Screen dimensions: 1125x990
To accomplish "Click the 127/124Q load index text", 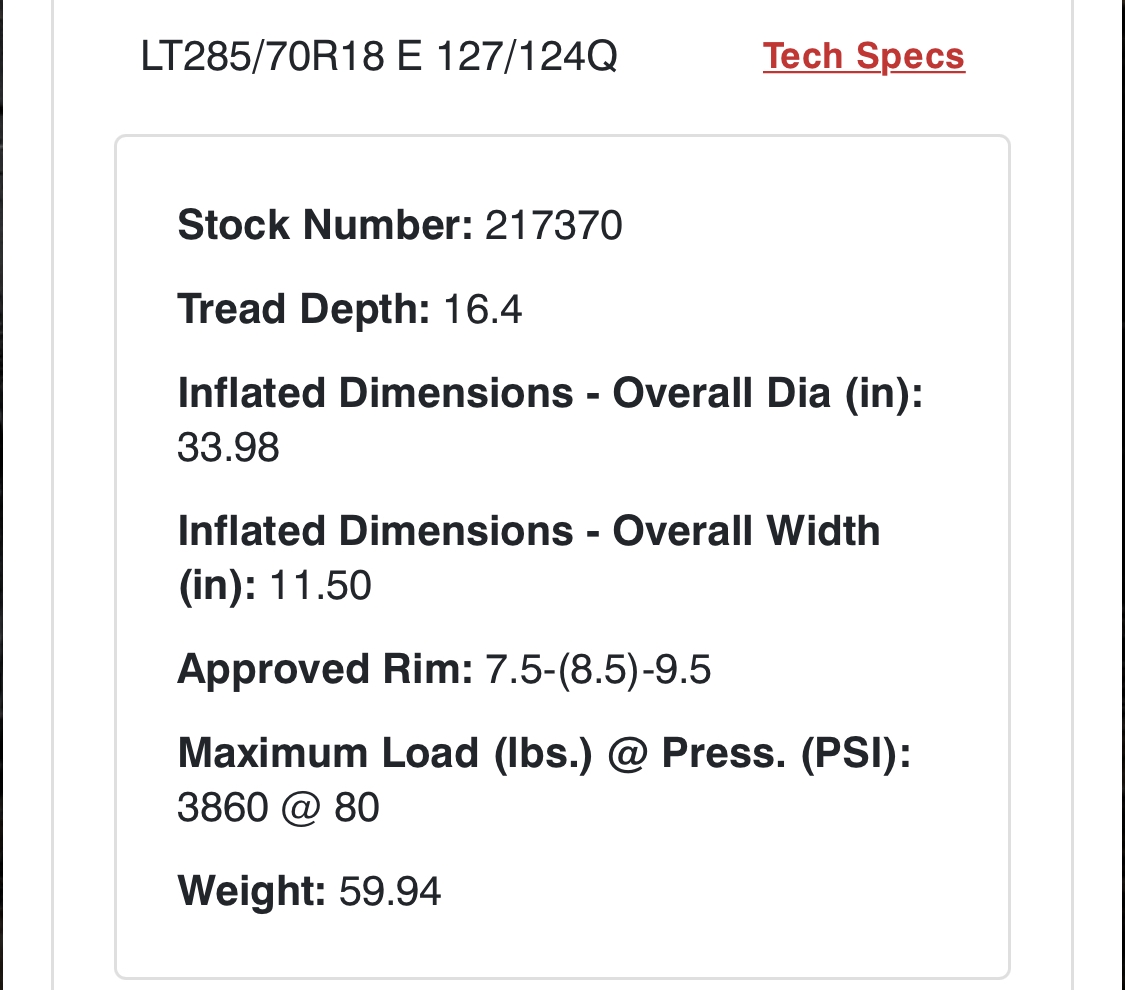I will (x=527, y=56).
